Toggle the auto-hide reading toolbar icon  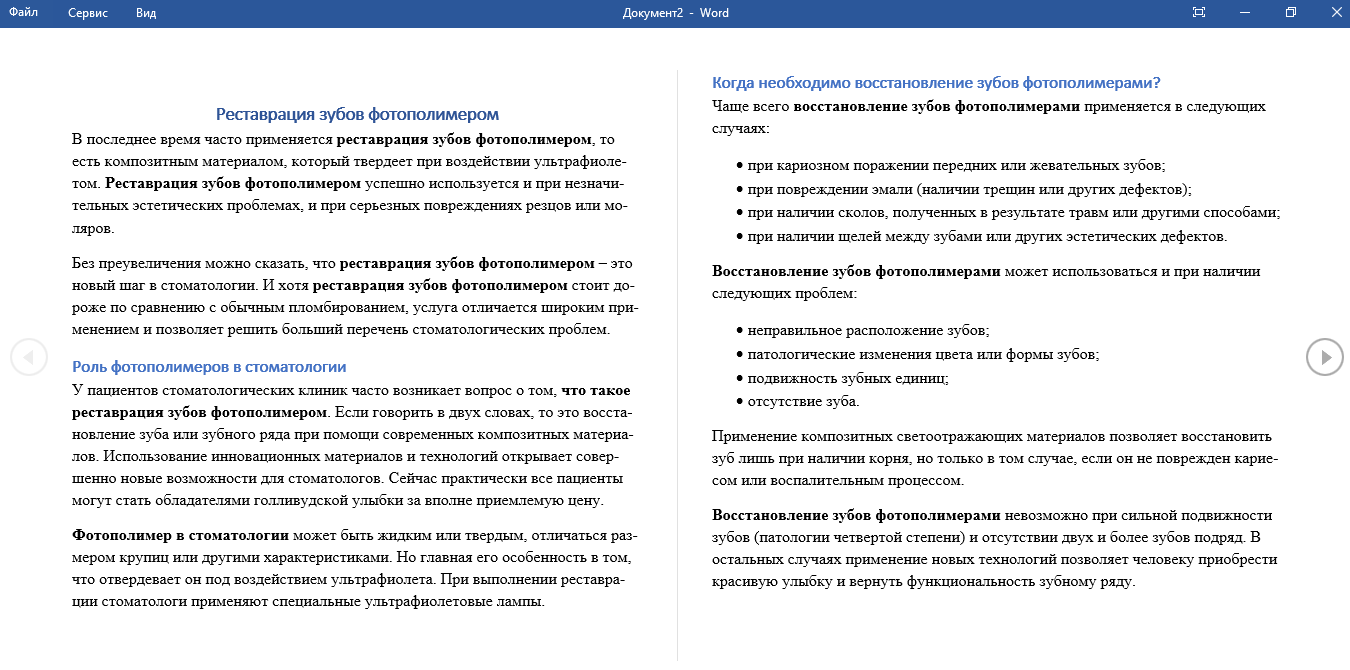(x=1199, y=13)
